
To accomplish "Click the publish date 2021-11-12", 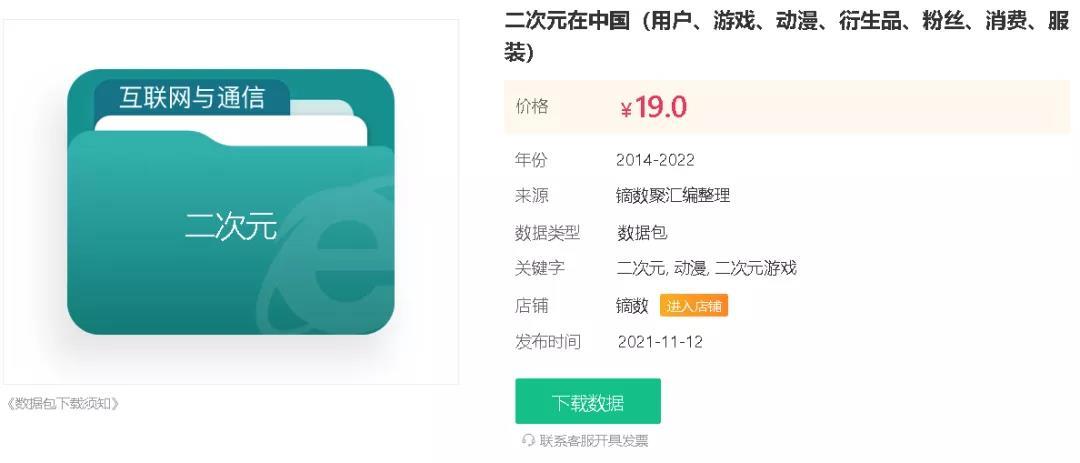I will [x=660, y=342].
